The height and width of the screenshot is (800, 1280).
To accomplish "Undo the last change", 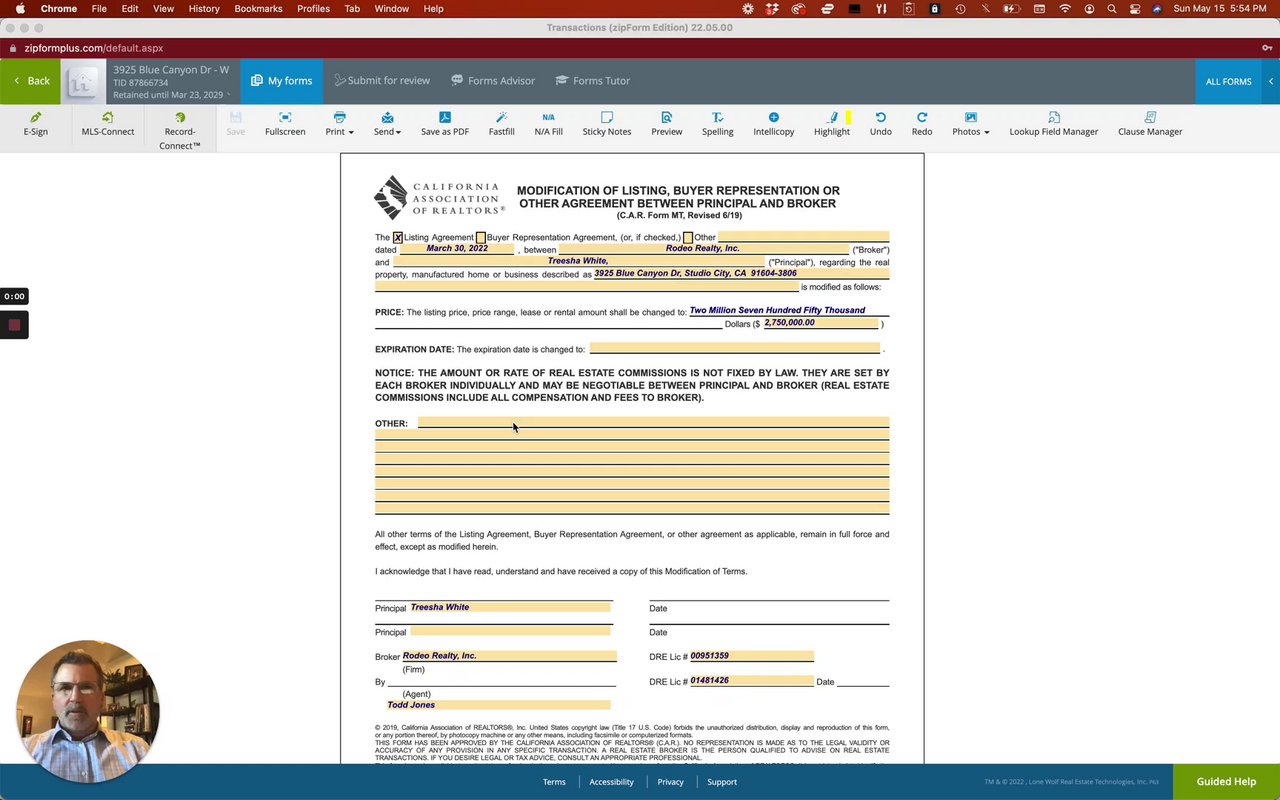I will pyautogui.click(x=881, y=124).
